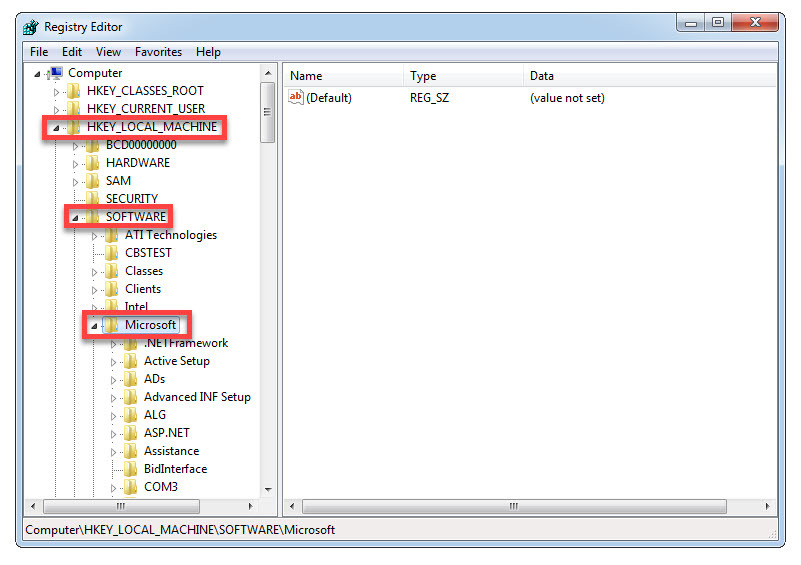Click the tree pane scroll up arrow
This screenshot has width=801, height=565.
click(x=268, y=74)
